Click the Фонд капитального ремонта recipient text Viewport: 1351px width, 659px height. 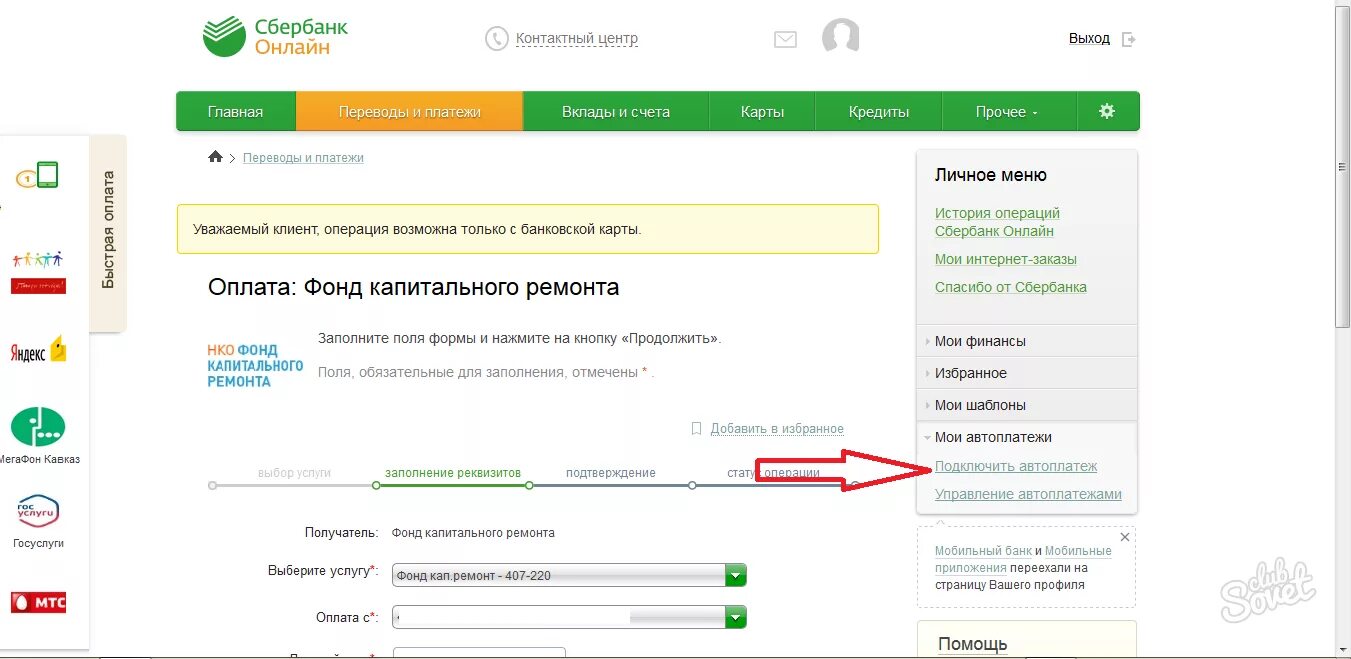point(473,533)
